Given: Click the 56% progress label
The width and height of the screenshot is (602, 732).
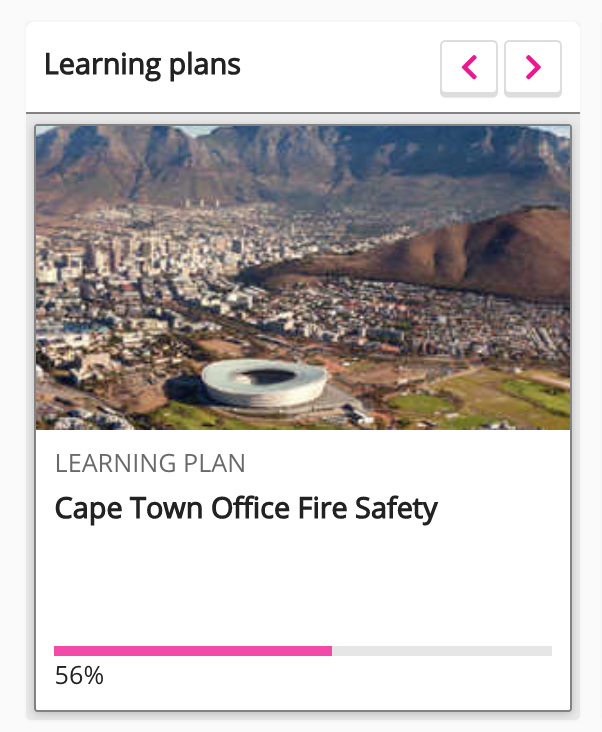Looking at the screenshot, I should 79,676.
